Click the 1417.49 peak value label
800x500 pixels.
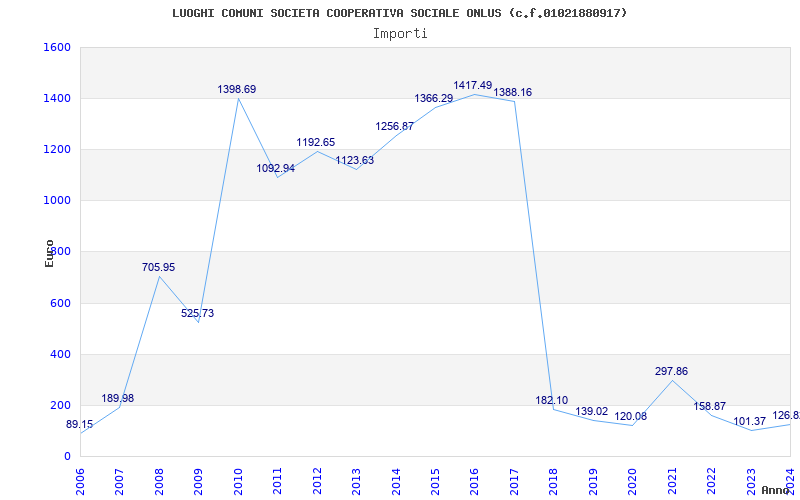[472, 85]
